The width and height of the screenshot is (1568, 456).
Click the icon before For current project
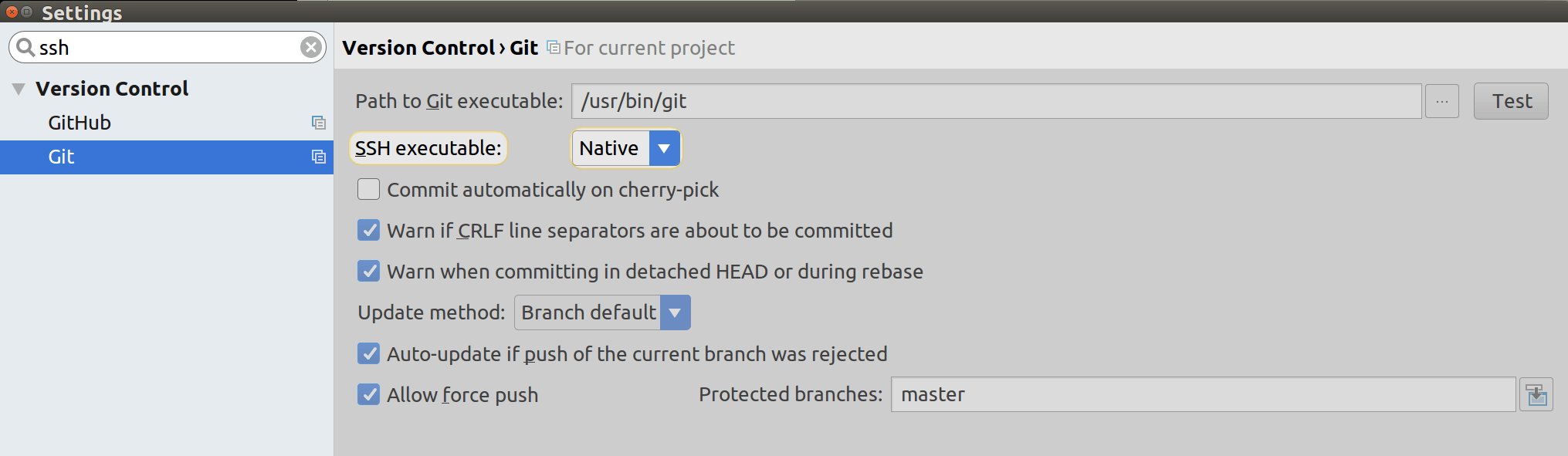(x=554, y=48)
